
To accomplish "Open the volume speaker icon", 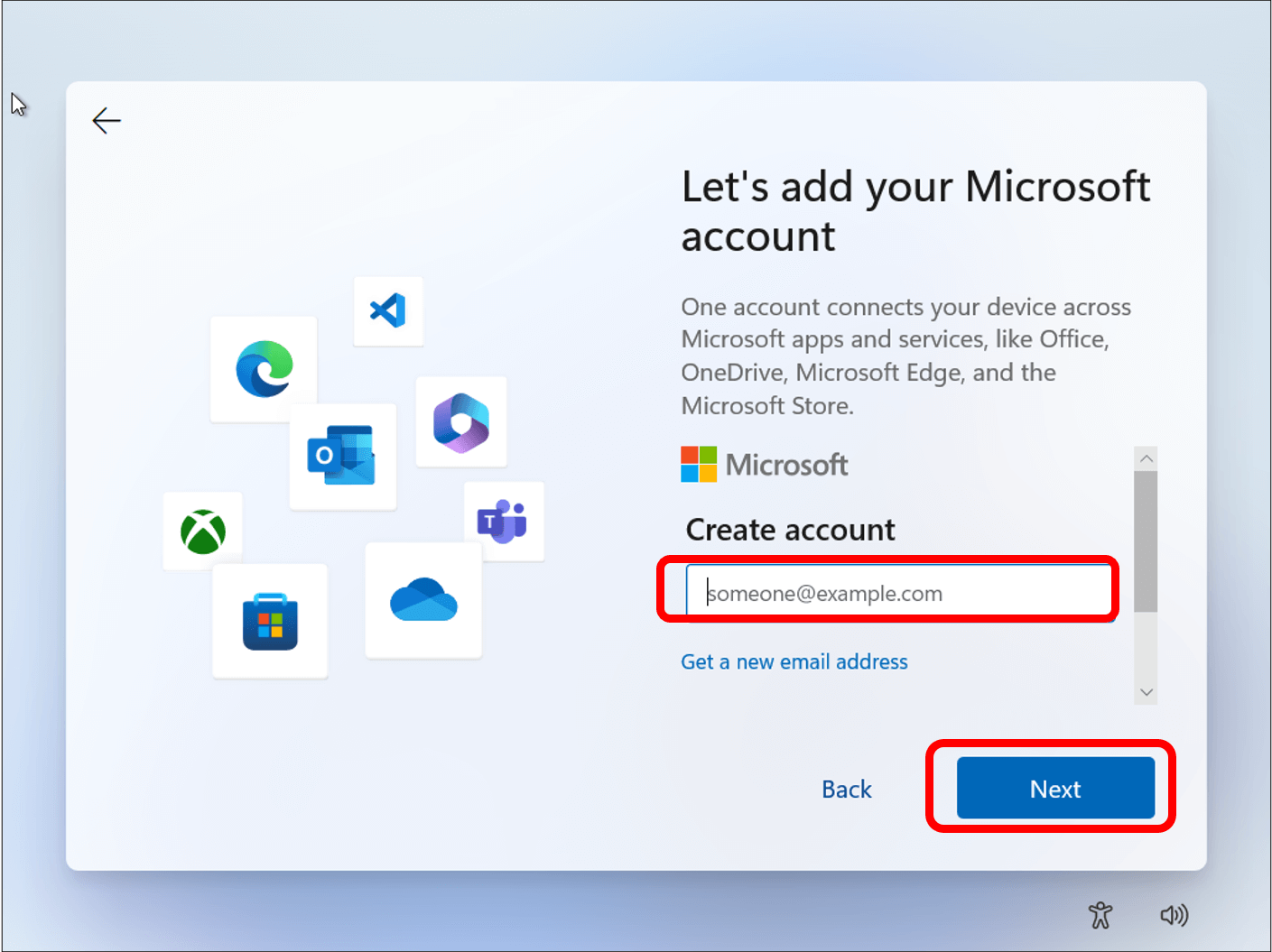I will click(1174, 915).
